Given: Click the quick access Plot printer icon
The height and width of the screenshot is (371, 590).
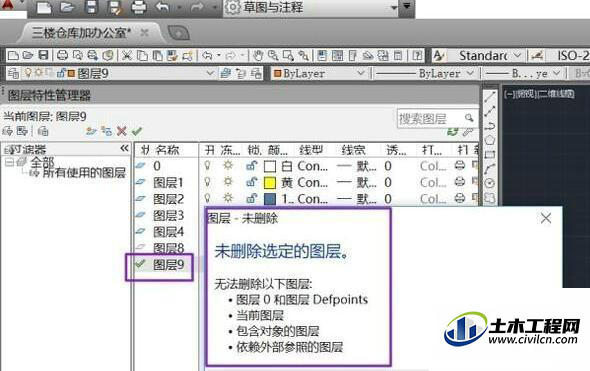Looking at the screenshot, I should click(138, 7).
